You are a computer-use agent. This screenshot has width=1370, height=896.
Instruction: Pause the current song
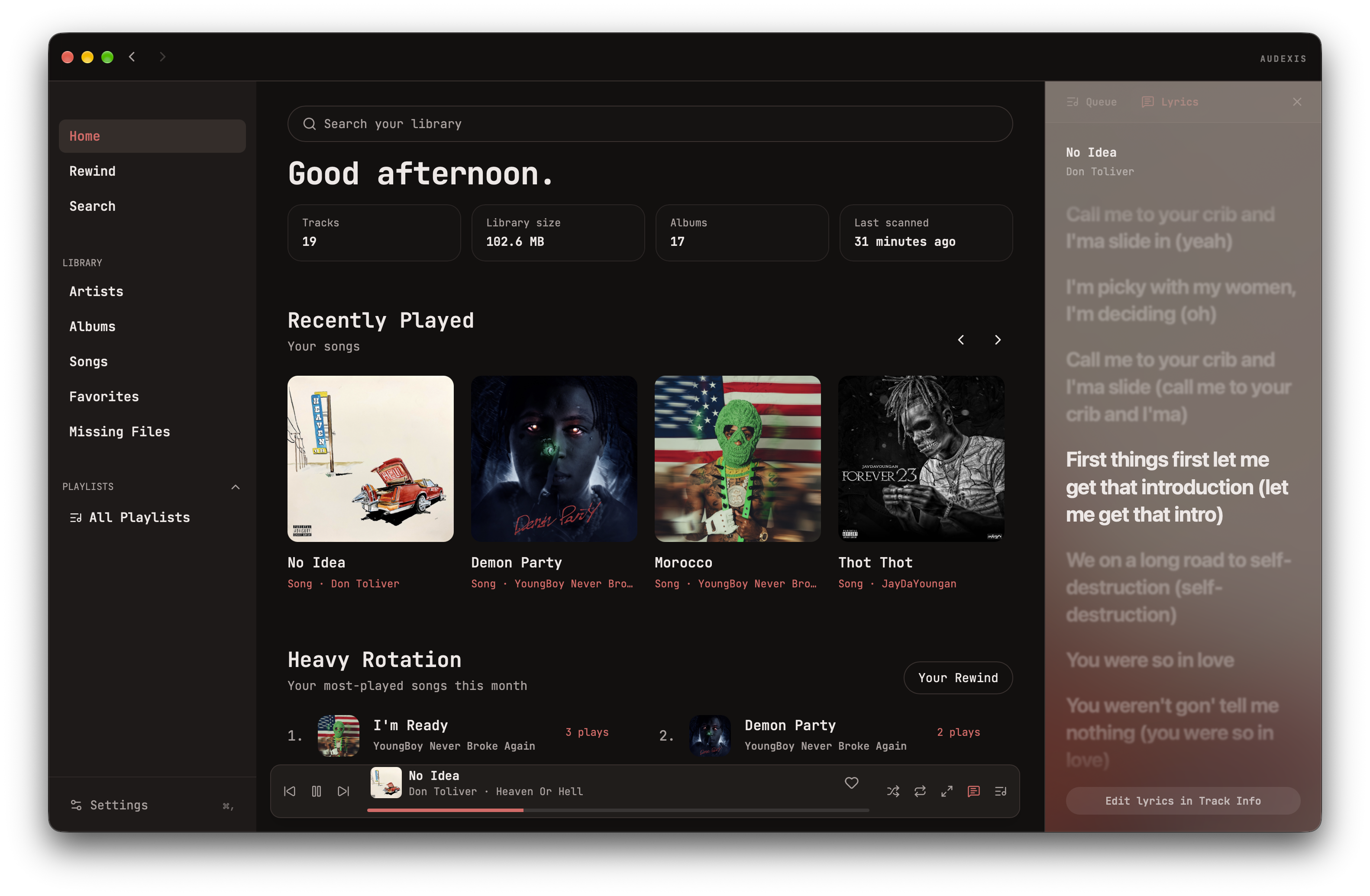(x=317, y=791)
